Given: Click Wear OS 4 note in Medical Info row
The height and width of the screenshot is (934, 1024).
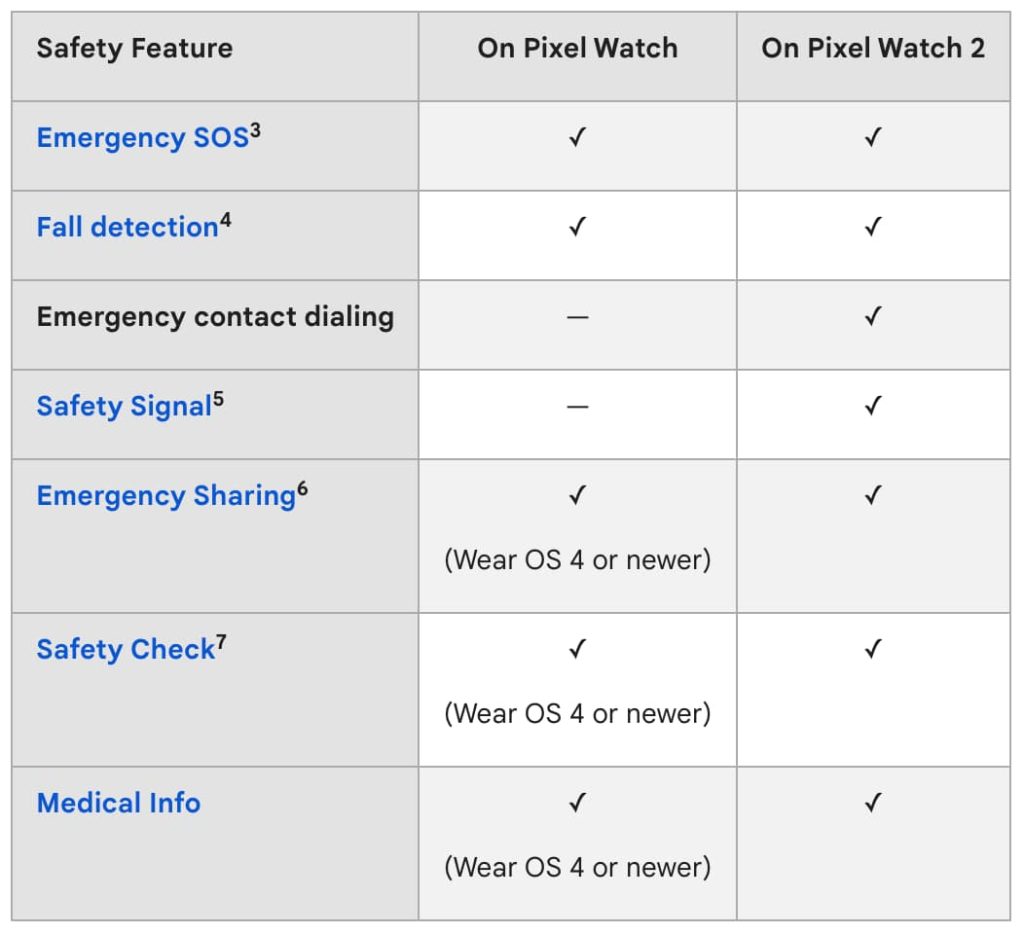Looking at the screenshot, I should pyautogui.click(x=577, y=867).
